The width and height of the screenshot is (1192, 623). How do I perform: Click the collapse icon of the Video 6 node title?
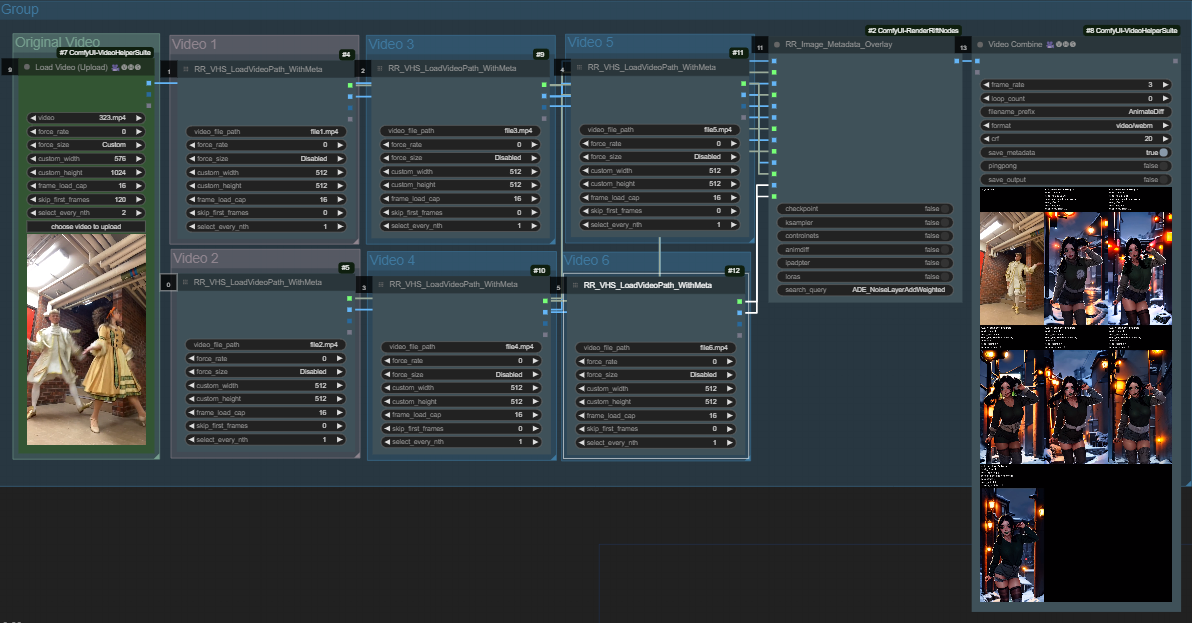point(575,286)
